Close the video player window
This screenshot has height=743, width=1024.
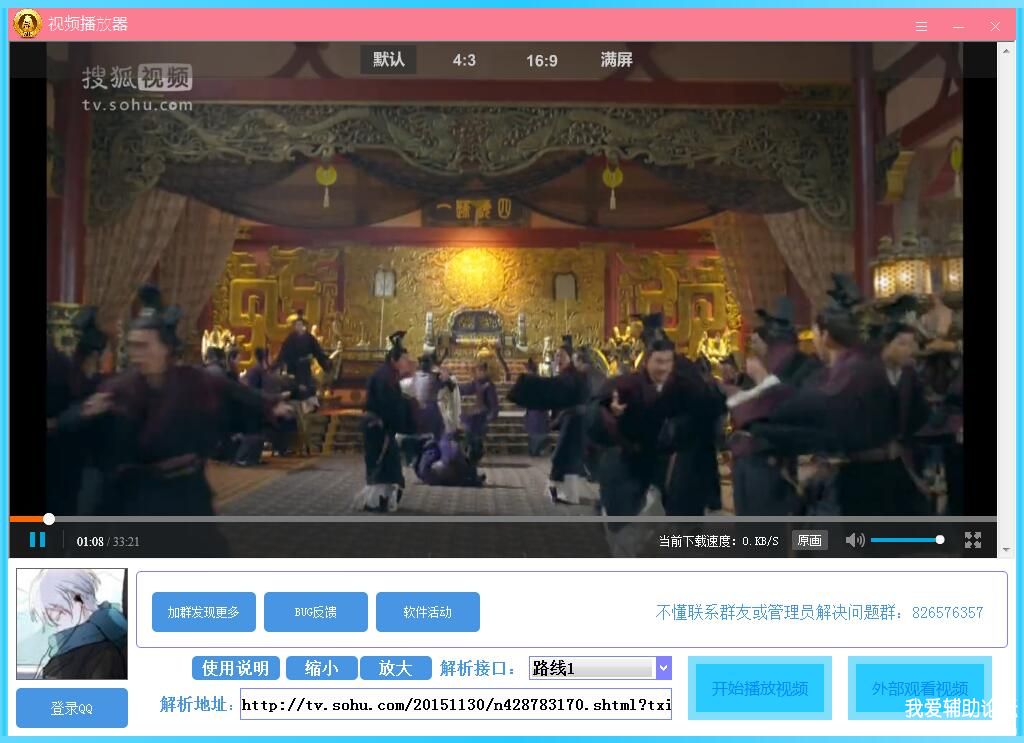(x=995, y=26)
